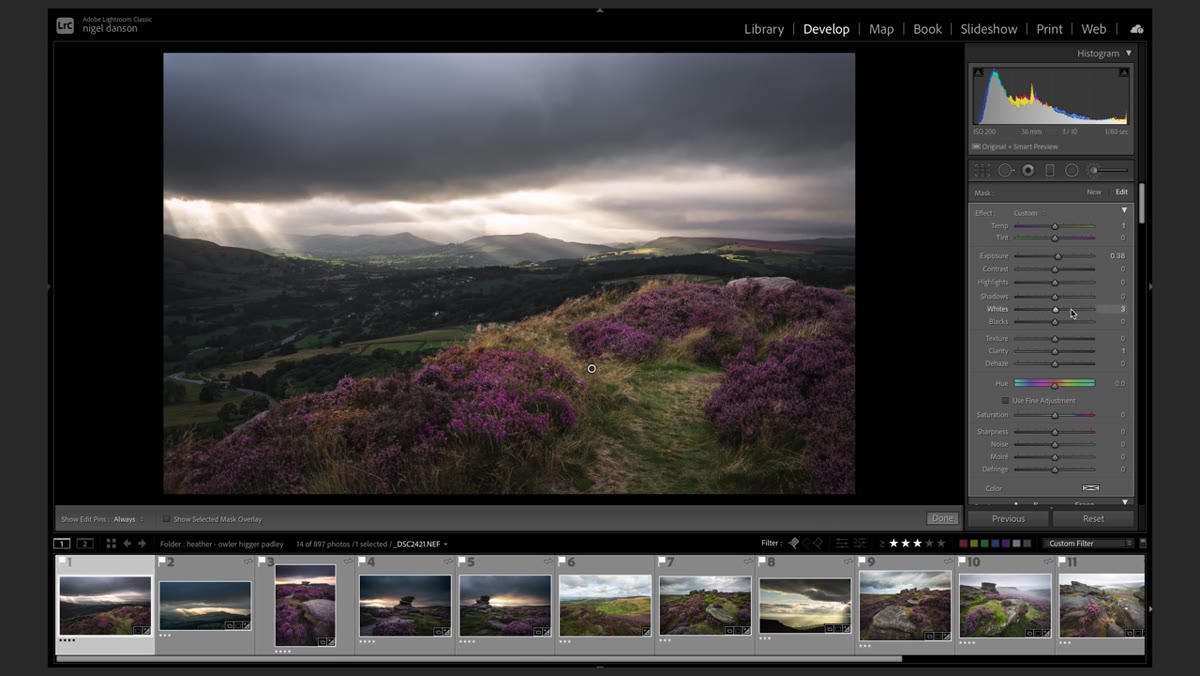Click the flagged filter icon
1200x676 pixels.
click(x=794, y=543)
